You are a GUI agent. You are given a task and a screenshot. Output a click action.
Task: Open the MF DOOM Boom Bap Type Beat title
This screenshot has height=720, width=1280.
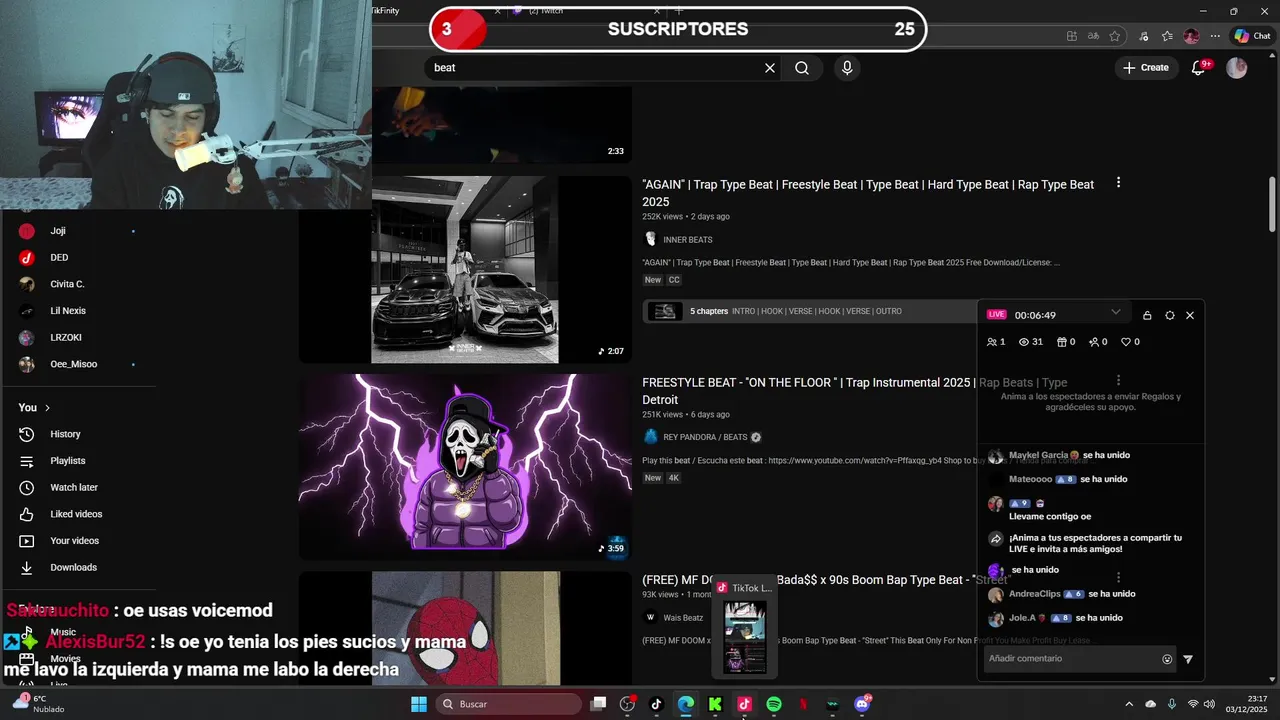point(826,580)
